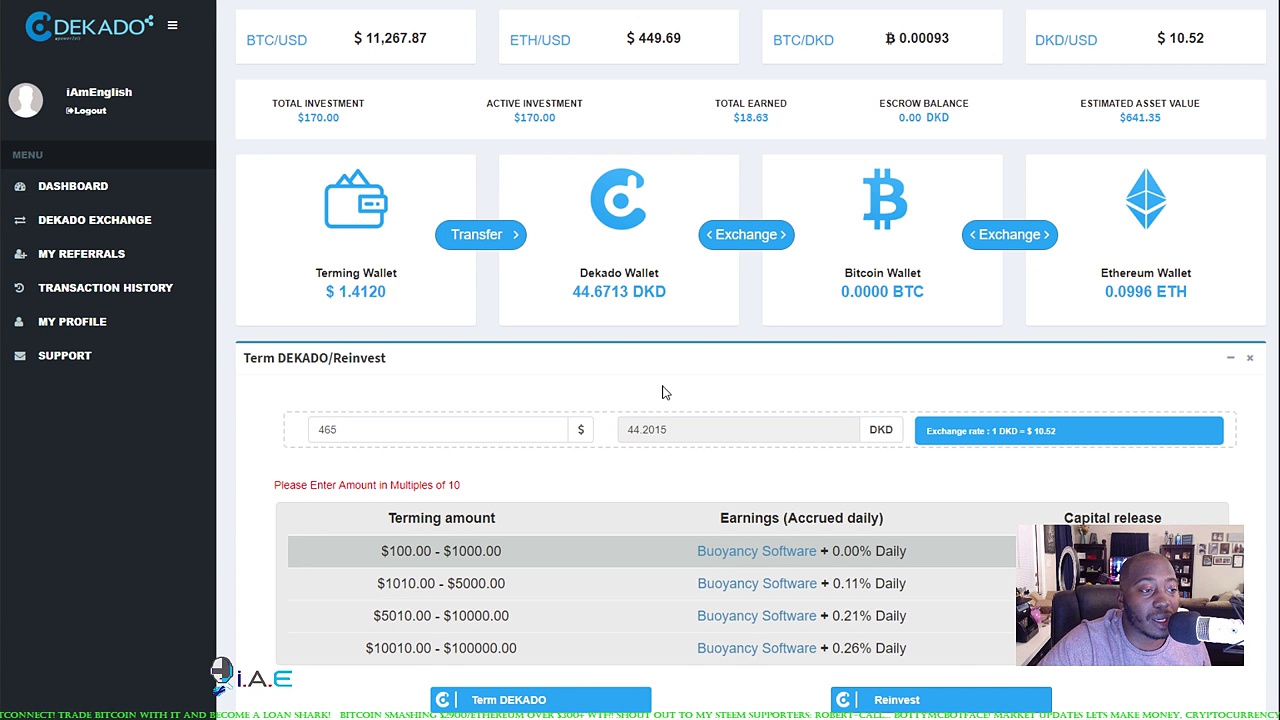The image size is (1280, 720).
Task: Click the support envelope icon
Action: tap(20, 356)
